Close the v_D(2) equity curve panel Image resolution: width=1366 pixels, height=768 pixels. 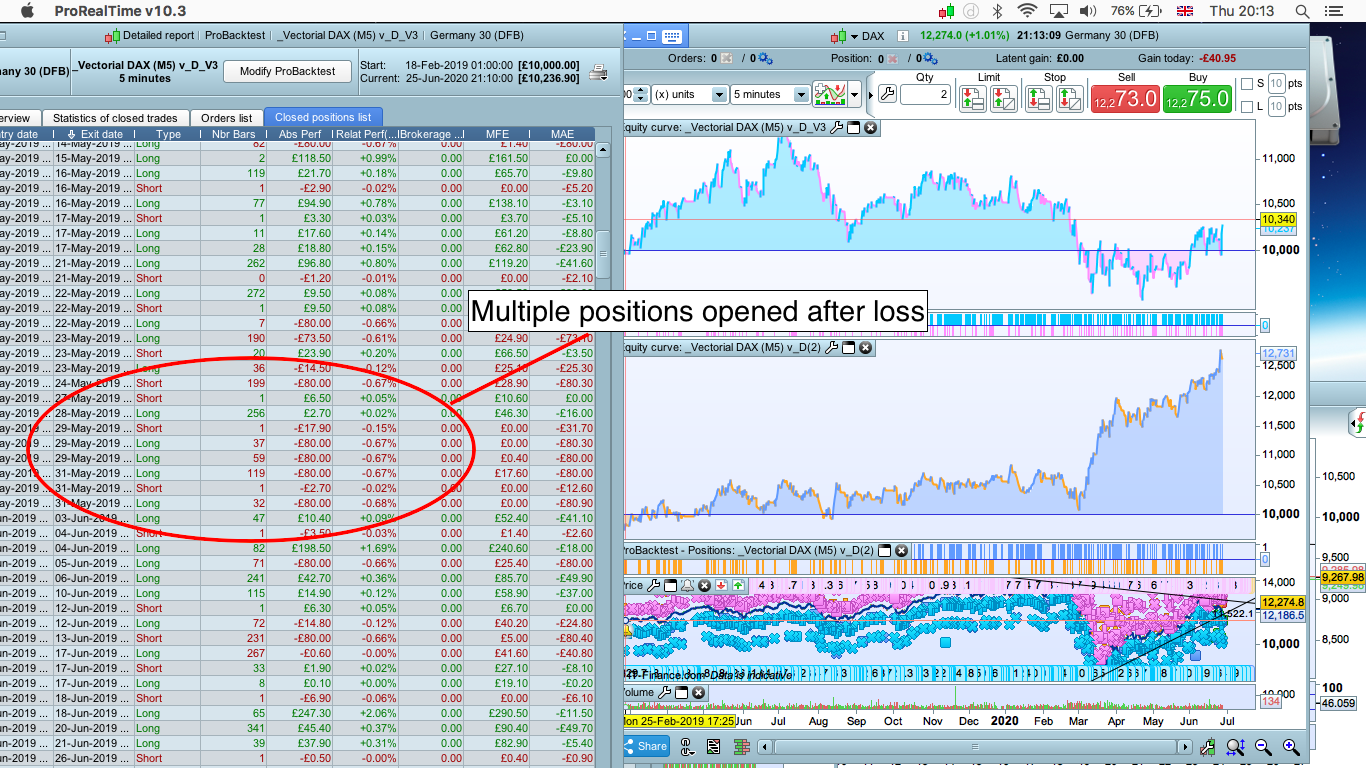pos(866,348)
